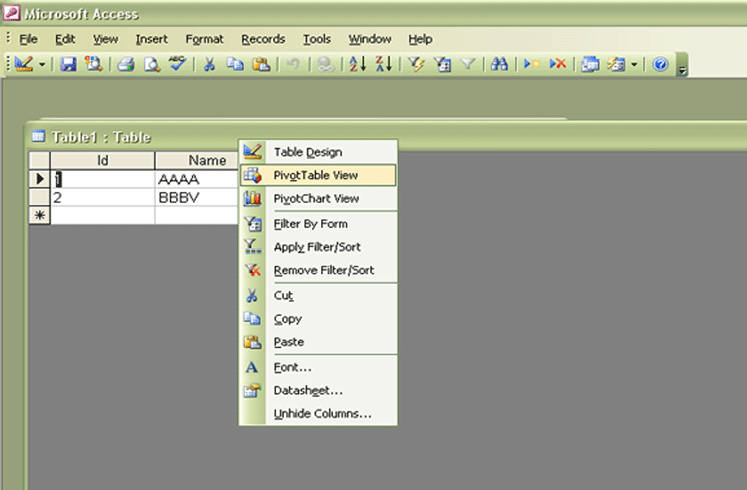The image size is (747, 490).
Task: Click the Help question mark icon
Action: coord(660,64)
